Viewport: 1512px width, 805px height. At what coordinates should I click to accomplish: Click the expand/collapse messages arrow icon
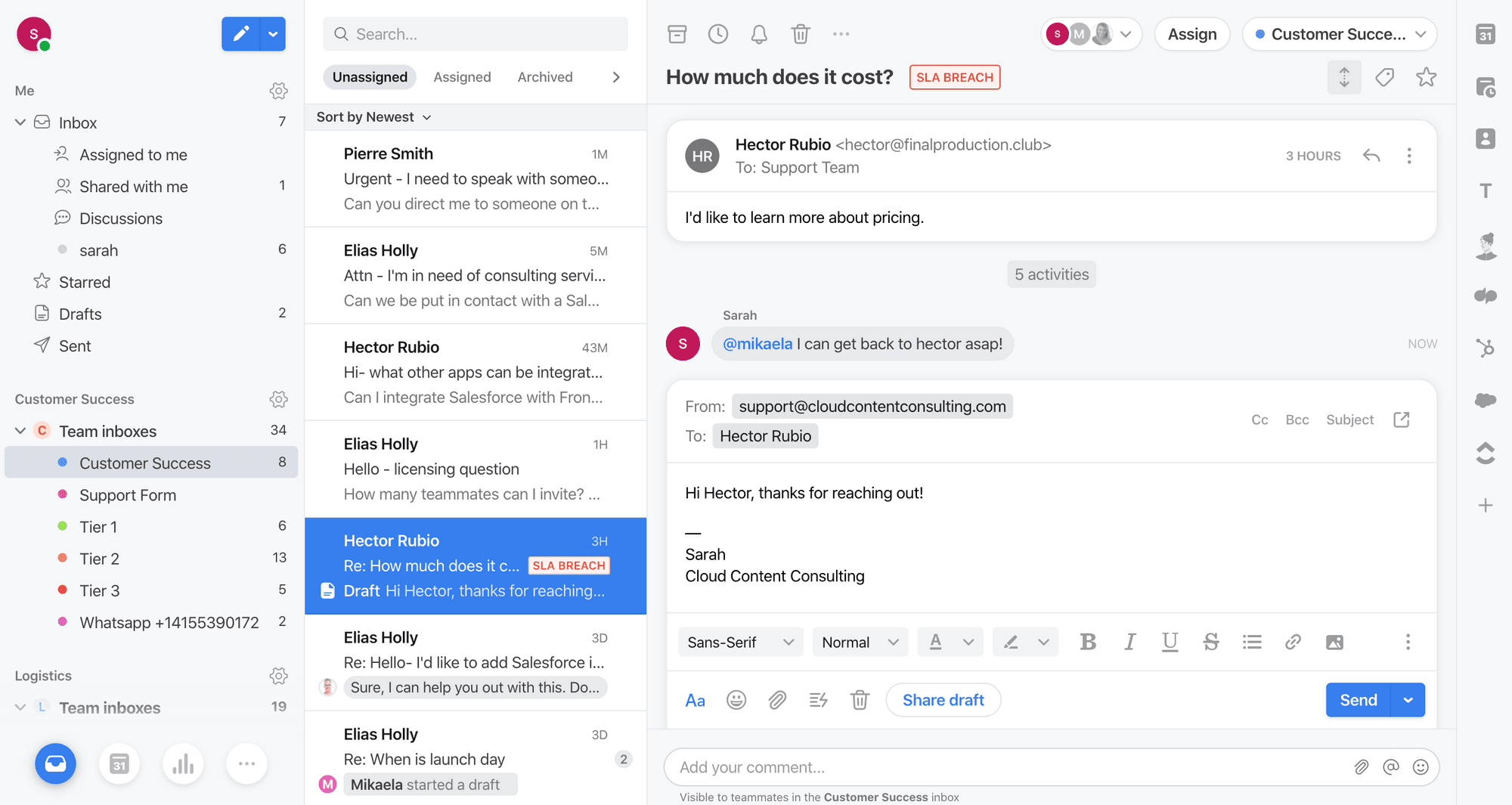click(x=1343, y=77)
